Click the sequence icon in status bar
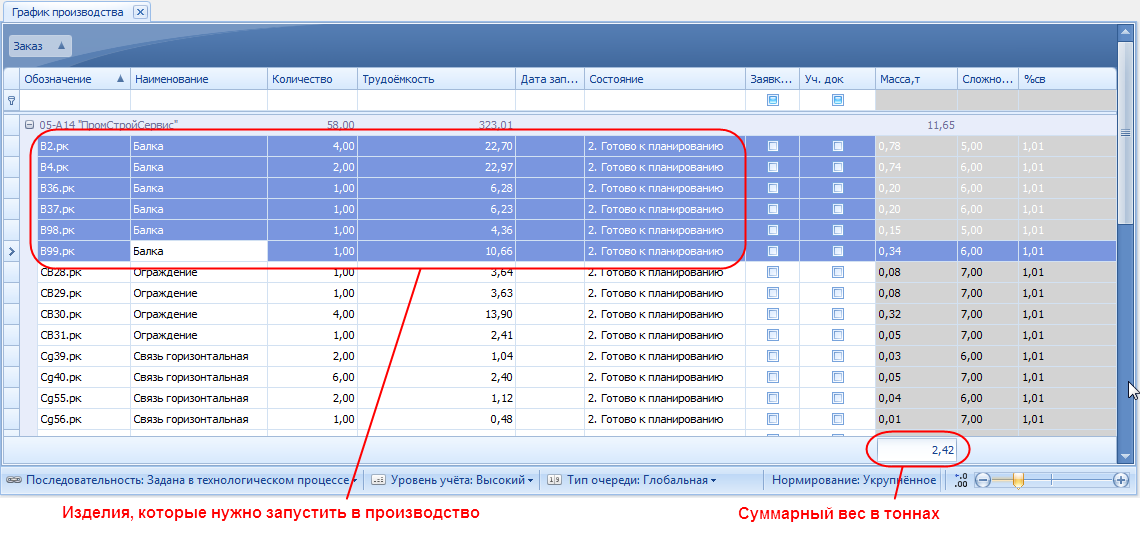 (14, 480)
